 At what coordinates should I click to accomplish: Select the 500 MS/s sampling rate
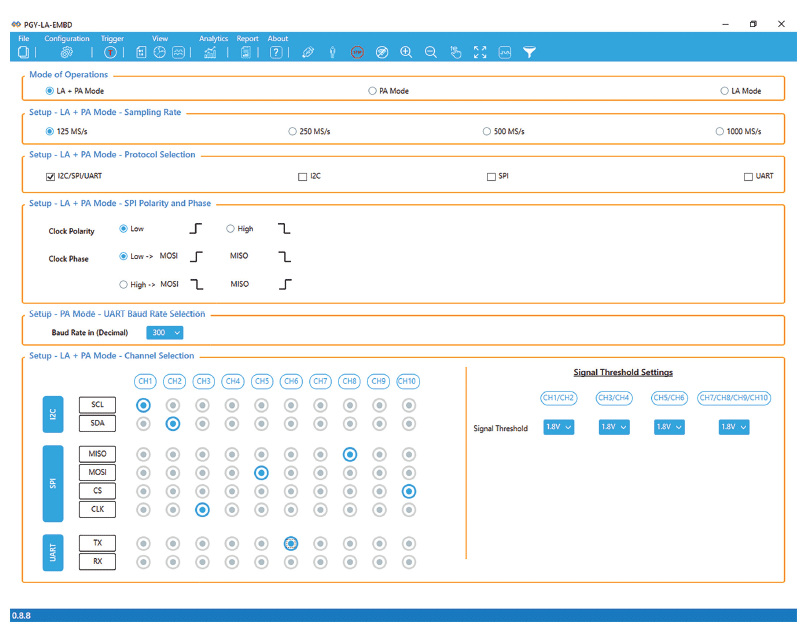click(x=487, y=131)
